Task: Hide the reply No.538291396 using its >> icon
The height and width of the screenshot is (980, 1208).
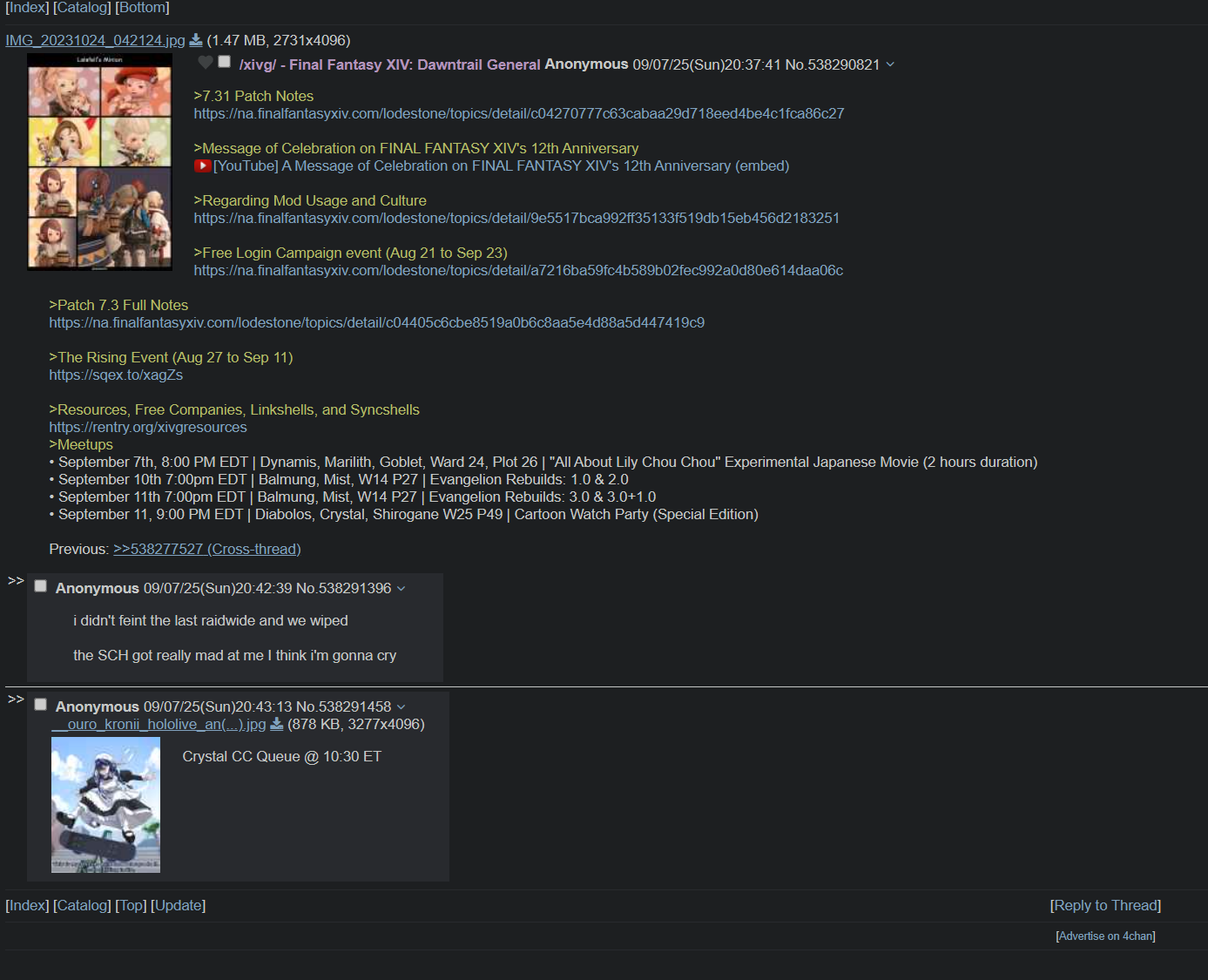Action: coord(16,580)
